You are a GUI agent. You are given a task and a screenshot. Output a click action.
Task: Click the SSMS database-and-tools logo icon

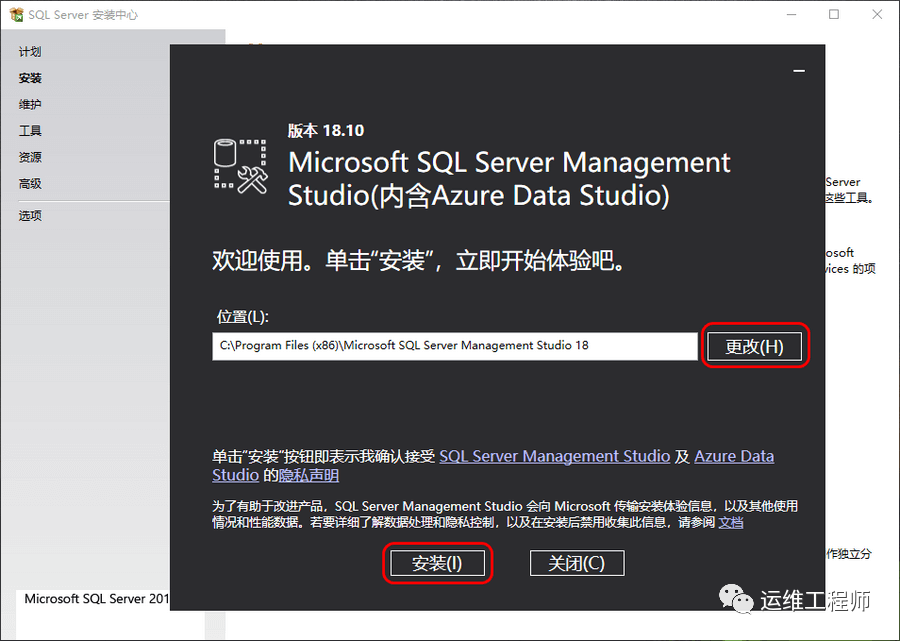(240, 166)
